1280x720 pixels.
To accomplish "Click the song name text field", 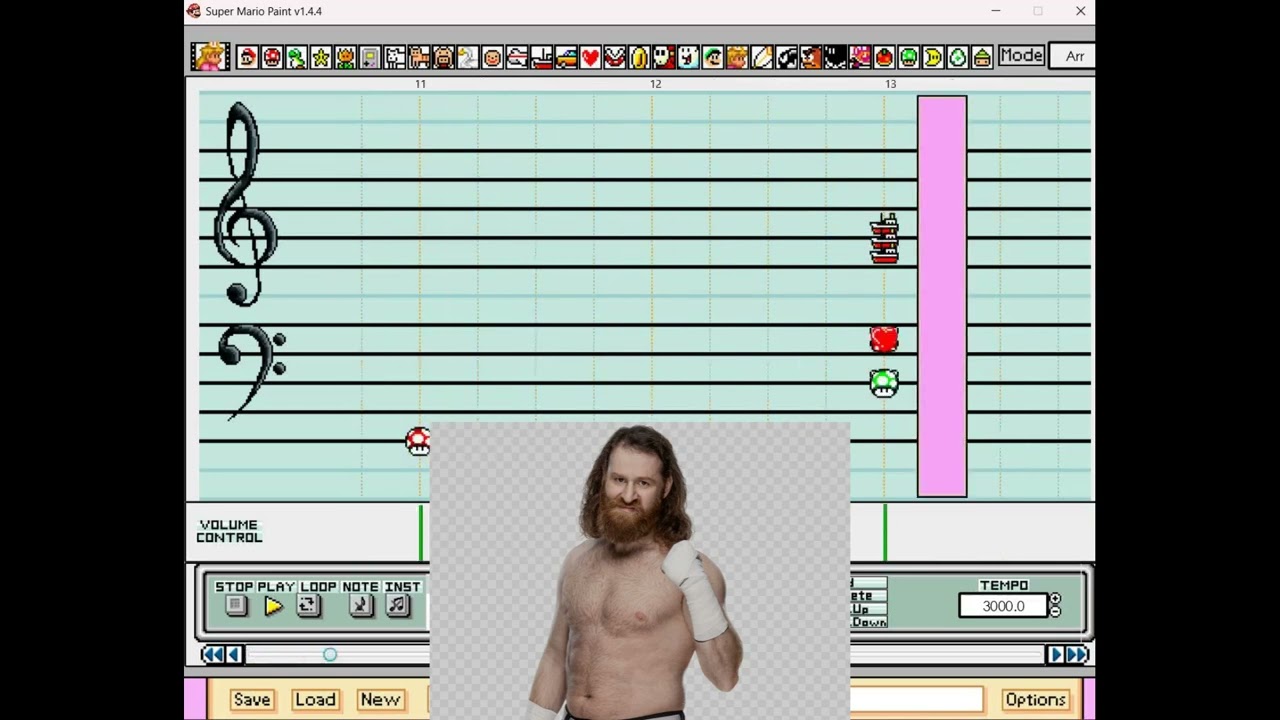I will tap(917, 699).
